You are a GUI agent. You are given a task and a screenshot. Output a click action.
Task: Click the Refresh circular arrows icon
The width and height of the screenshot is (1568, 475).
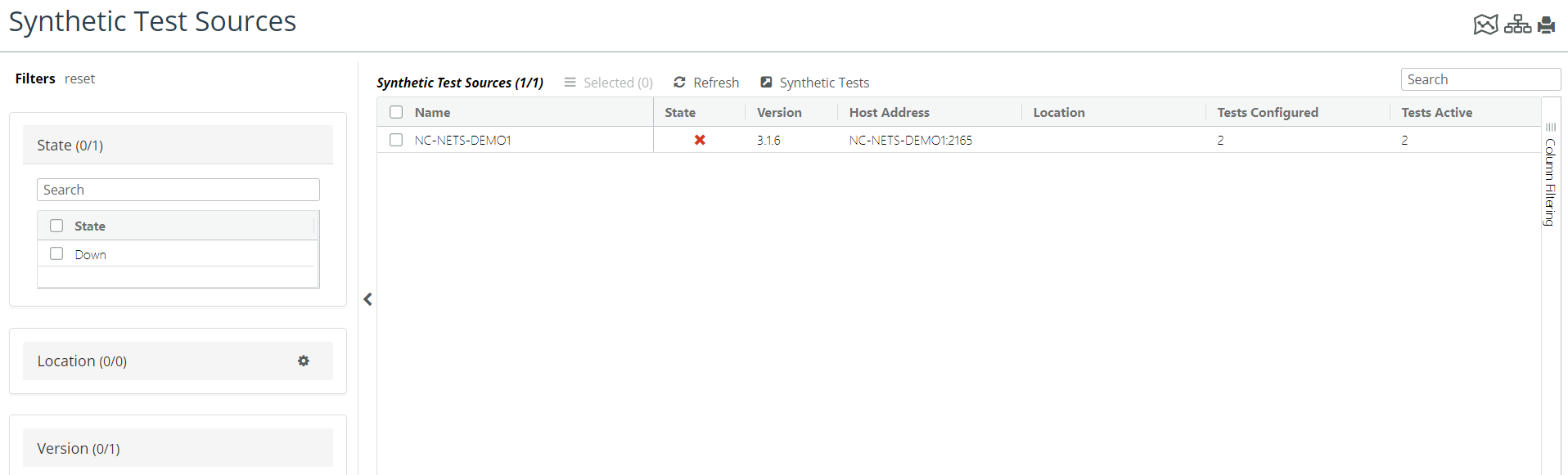tap(679, 83)
